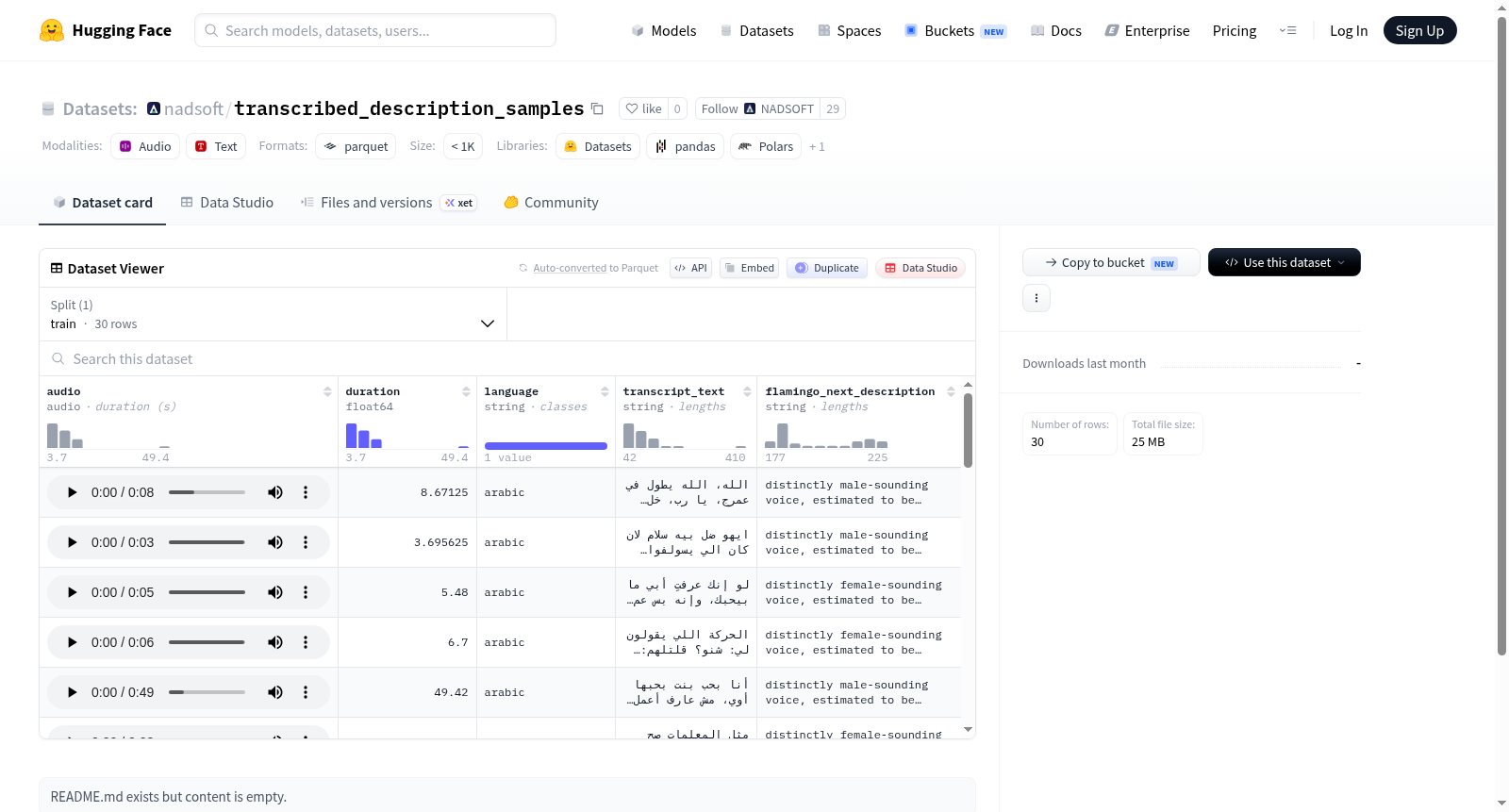Screen dimensions: 1509x812
Task: Open Data Studio from the viewer toolbar
Action: coord(920,268)
